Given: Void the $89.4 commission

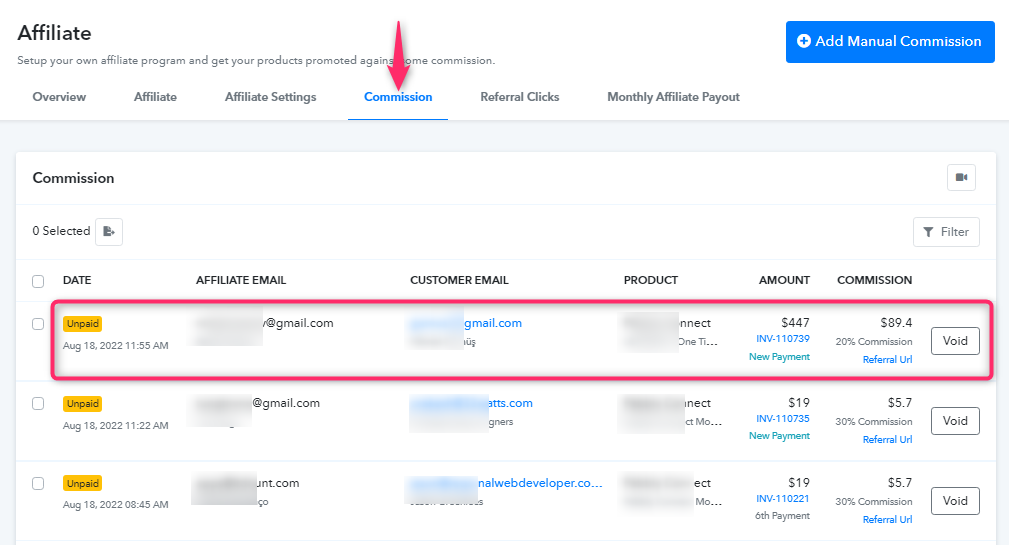Looking at the screenshot, I should 955,341.
